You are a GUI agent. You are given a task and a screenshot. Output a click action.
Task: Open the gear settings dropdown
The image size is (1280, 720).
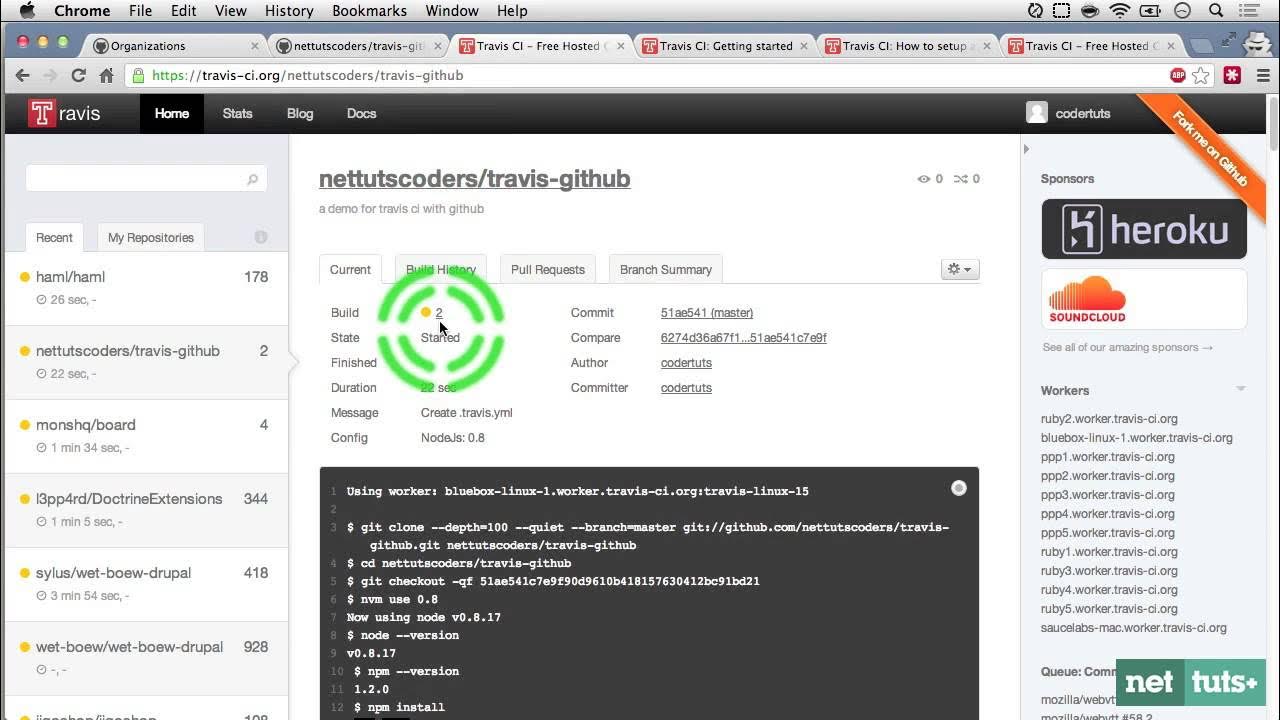[960, 269]
